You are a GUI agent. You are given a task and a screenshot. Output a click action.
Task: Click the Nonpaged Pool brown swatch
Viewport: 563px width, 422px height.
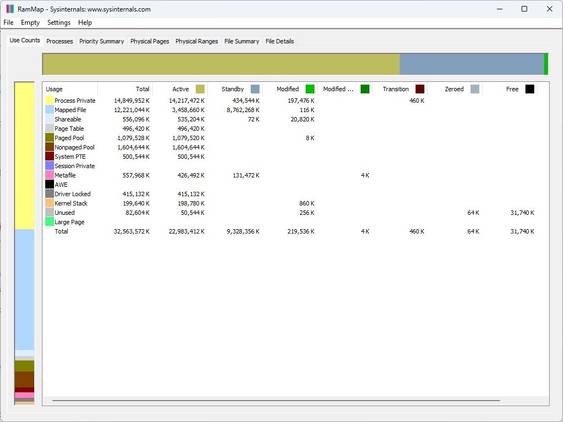pos(50,147)
